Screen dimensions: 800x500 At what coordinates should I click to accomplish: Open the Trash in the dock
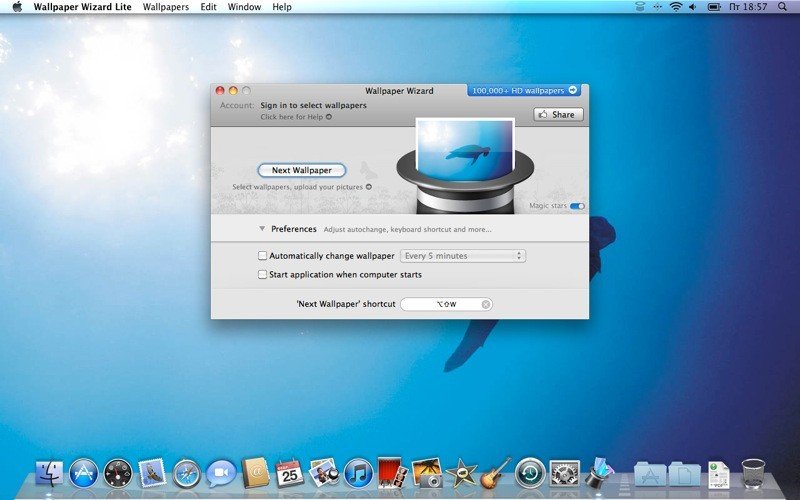753,473
